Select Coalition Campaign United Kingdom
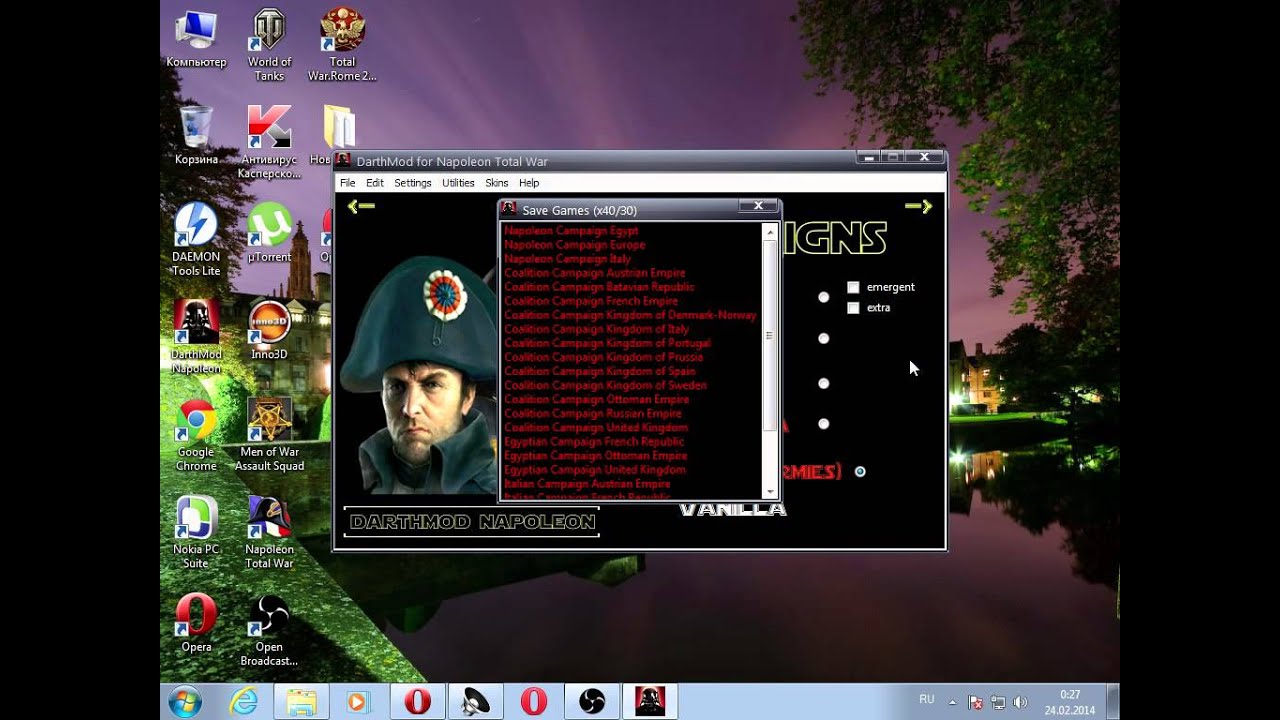 coord(595,427)
